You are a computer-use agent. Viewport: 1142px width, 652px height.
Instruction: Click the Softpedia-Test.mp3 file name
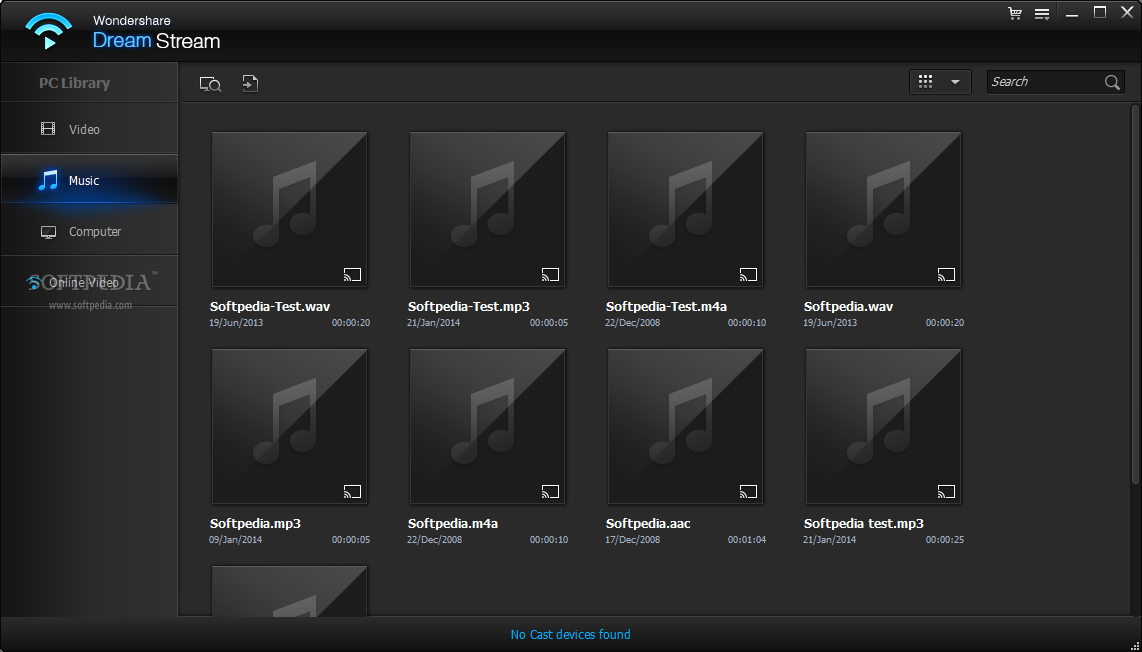click(469, 307)
